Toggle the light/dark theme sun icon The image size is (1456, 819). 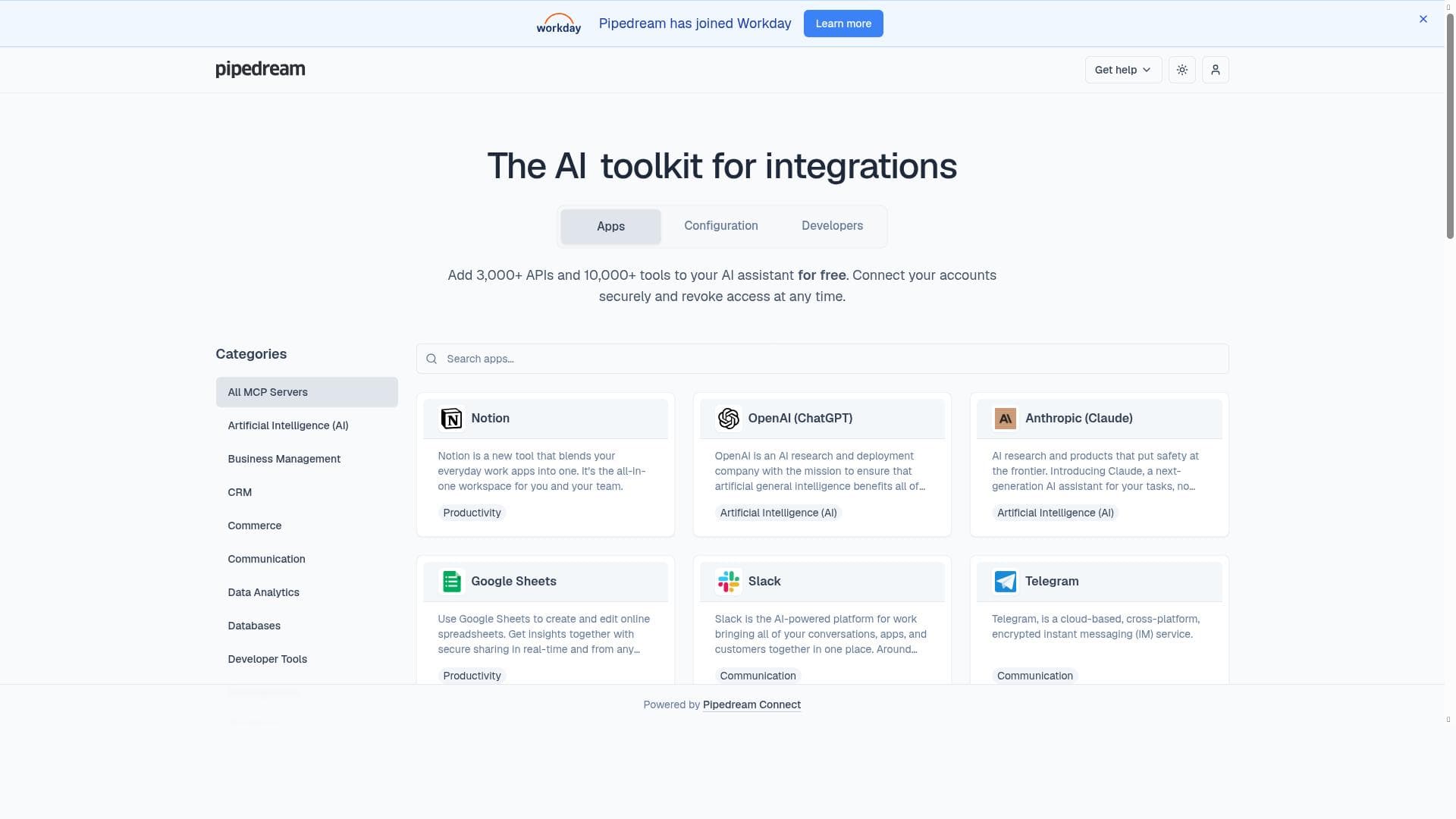[1182, 70]
